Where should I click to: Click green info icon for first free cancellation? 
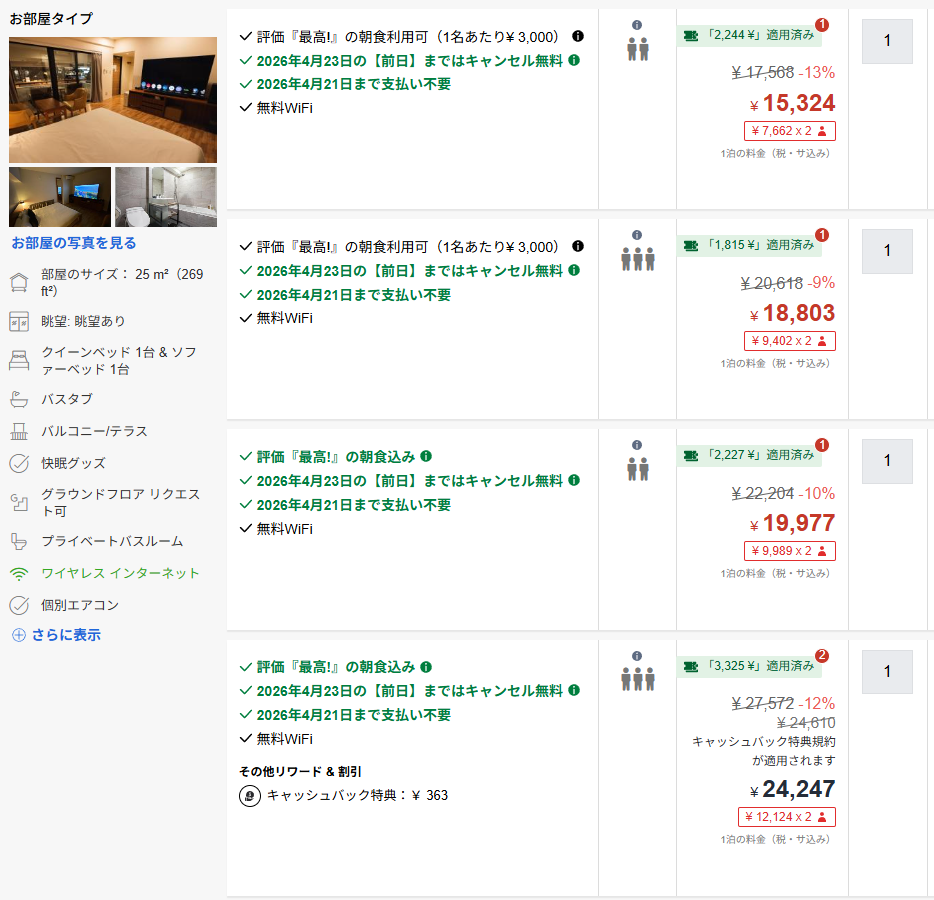click(574, 60)
